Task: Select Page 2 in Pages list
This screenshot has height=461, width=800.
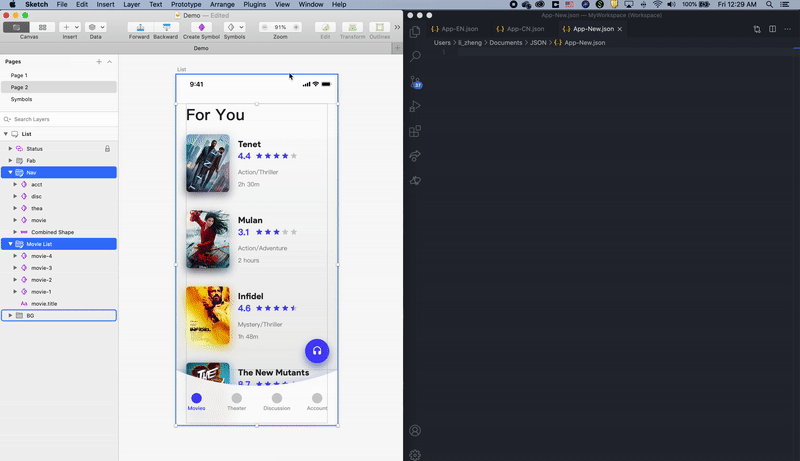Action: point(59,87)
